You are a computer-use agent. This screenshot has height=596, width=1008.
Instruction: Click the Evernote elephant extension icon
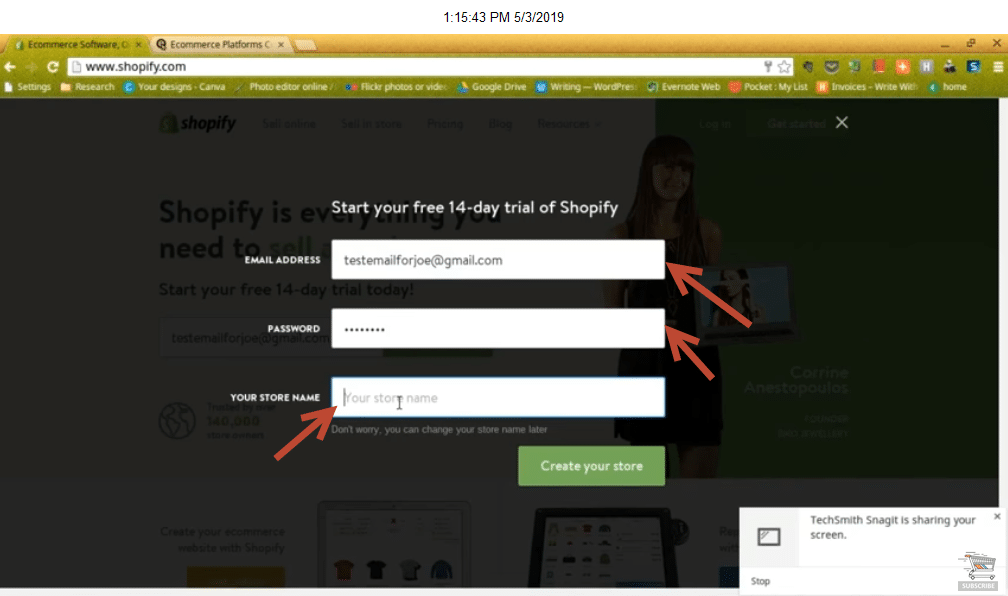coord(854,66)
